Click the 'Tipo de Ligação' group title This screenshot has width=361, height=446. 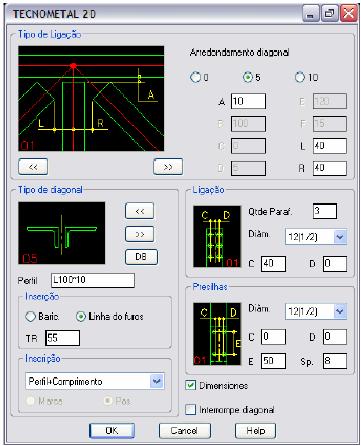point(49,34)
